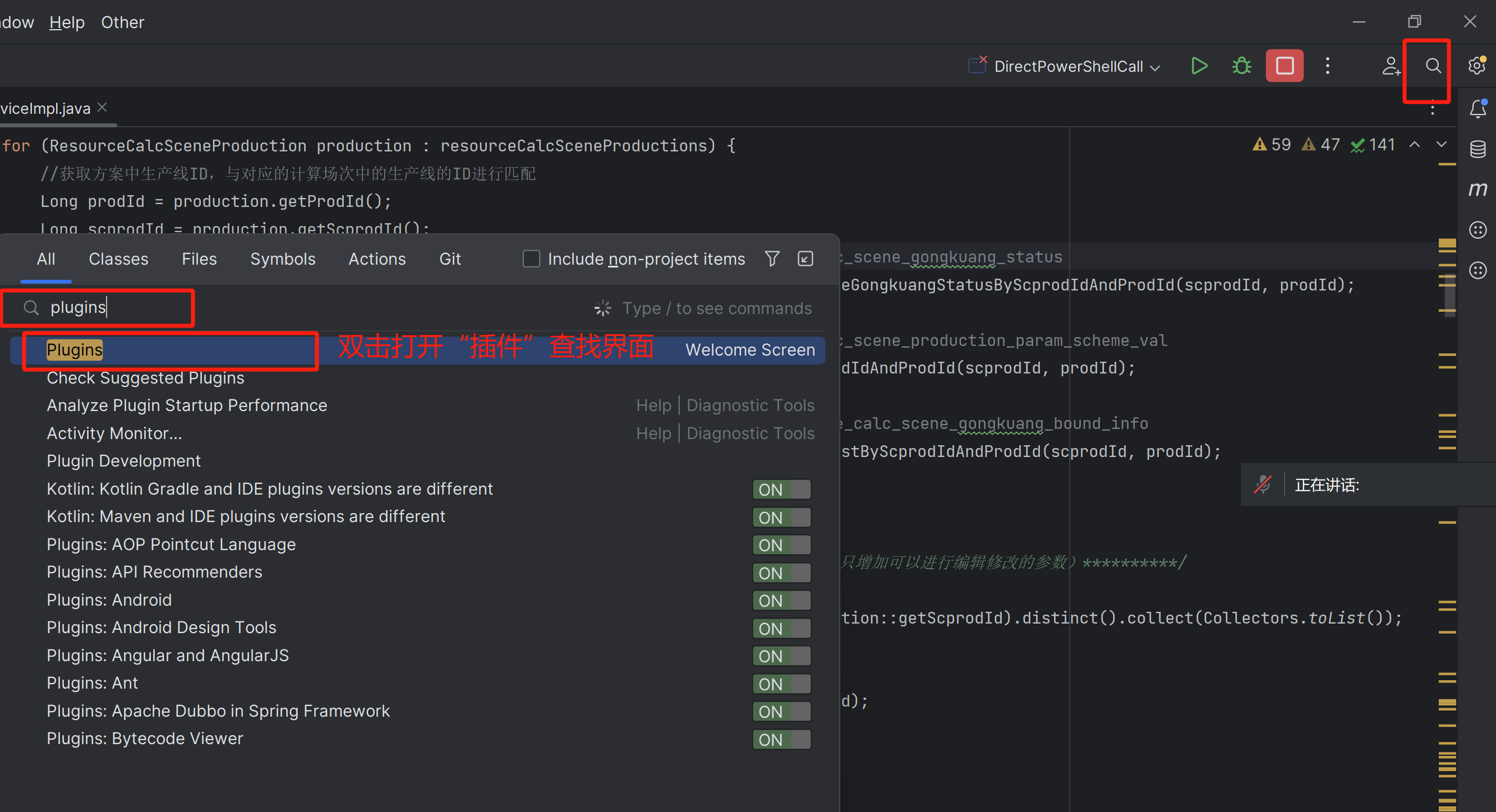This screenshot has height=812, width=1496.
Task: Select Check Suggested Plugins
Action: (145, 378)
